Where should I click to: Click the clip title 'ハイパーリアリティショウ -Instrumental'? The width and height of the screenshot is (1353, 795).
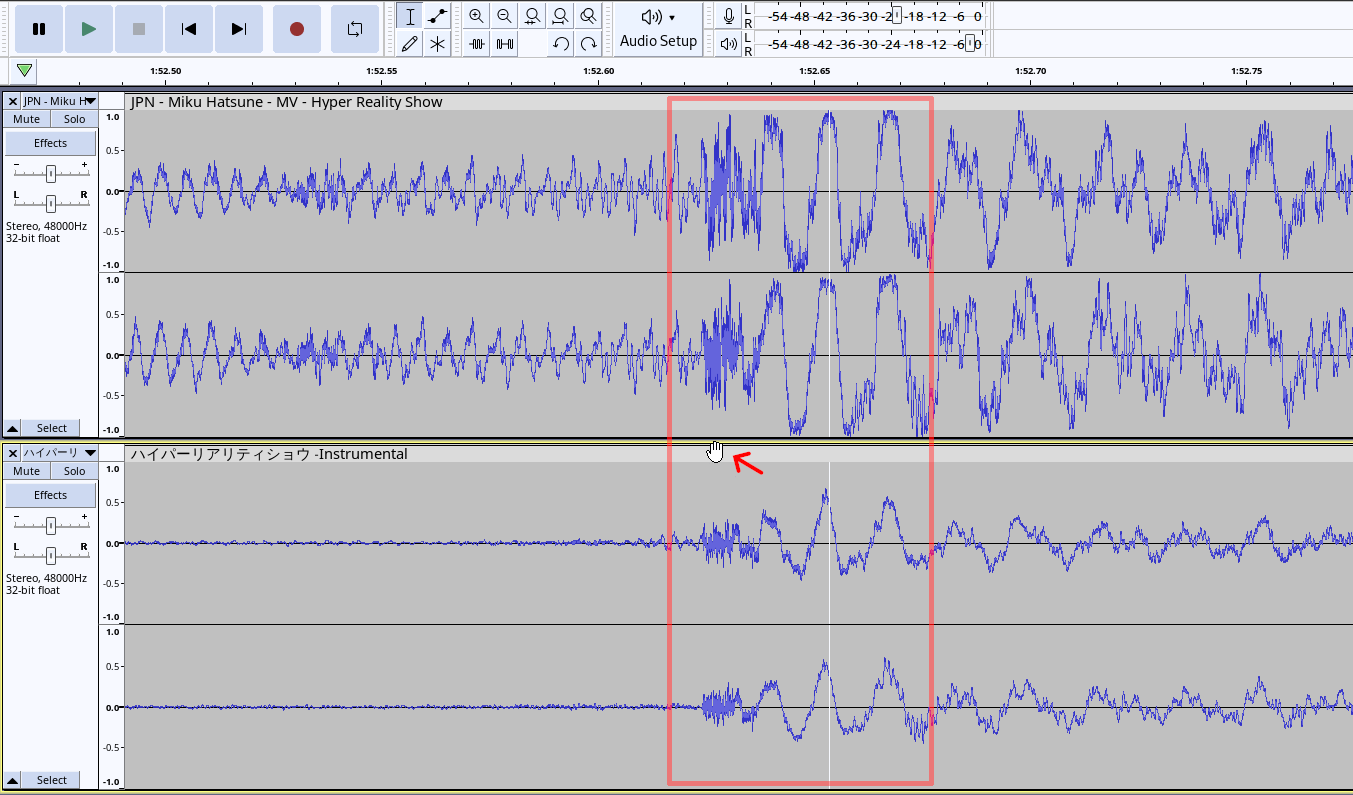[269, 454]
